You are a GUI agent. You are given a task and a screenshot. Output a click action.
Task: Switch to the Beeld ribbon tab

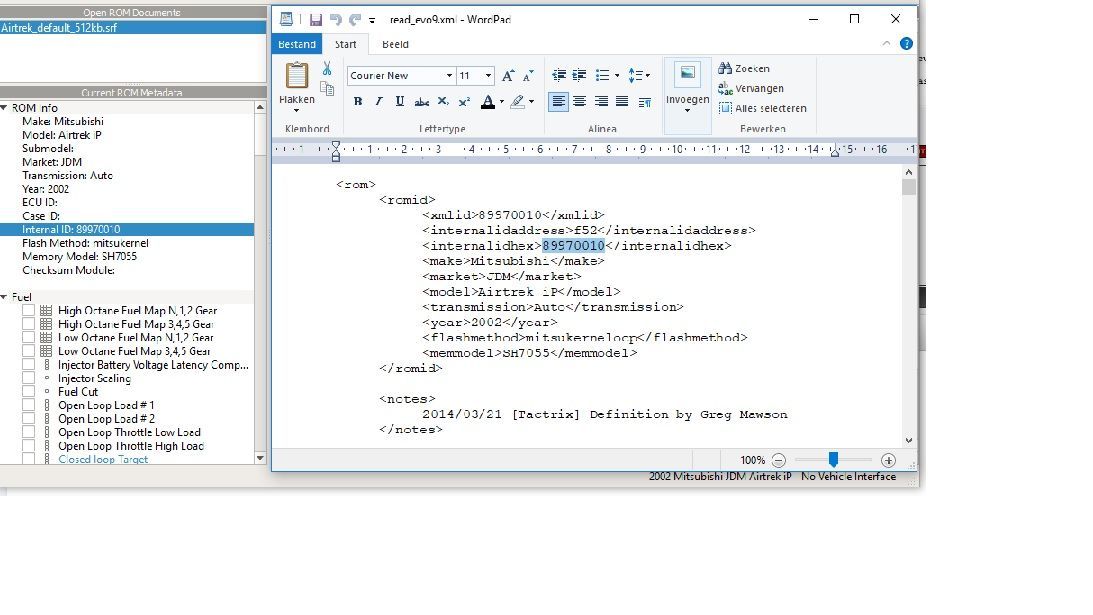(x=395, y=44)
